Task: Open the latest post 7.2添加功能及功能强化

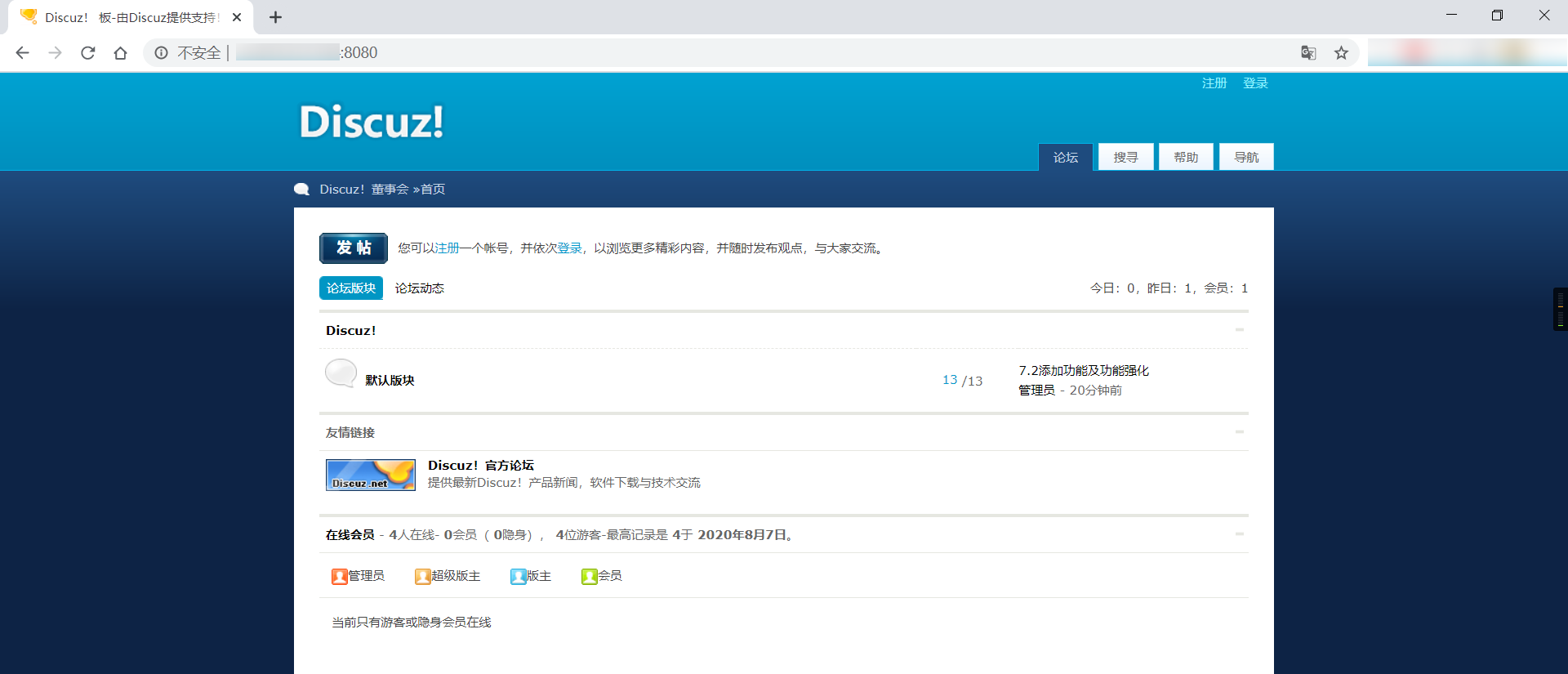Action: (x=1084, y=371)
